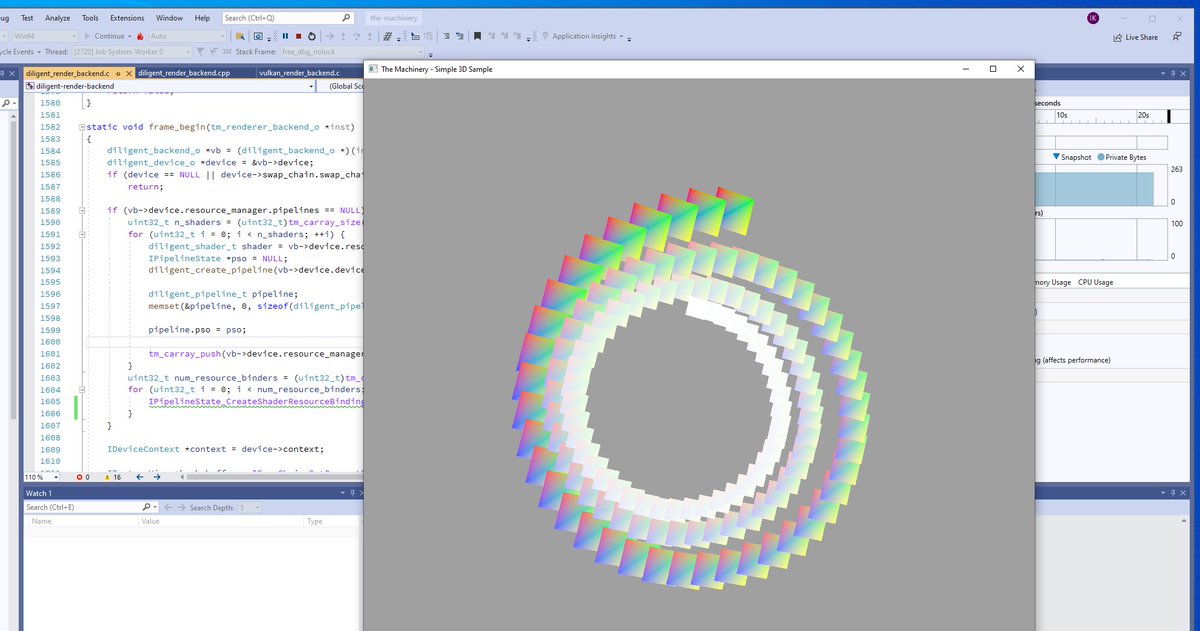
Task: Click the search magnifier in top search box
Action: 346,18
